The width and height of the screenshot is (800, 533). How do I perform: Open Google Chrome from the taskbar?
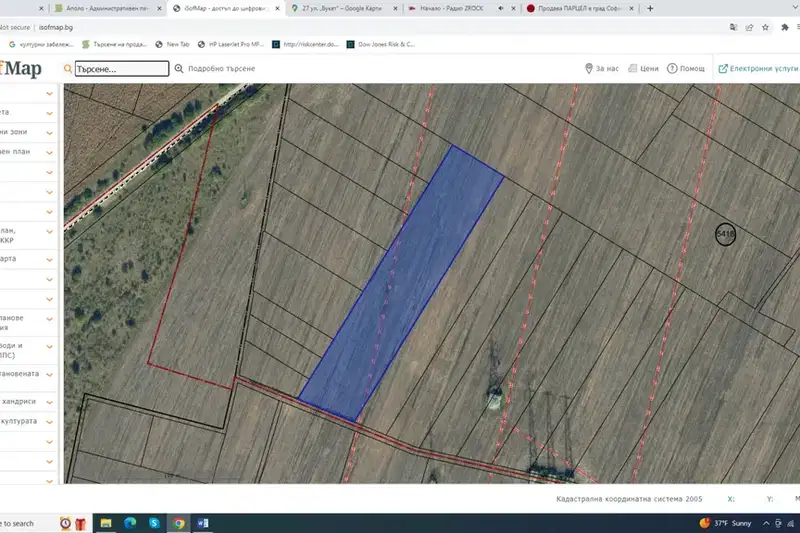(x=179, y=523)
